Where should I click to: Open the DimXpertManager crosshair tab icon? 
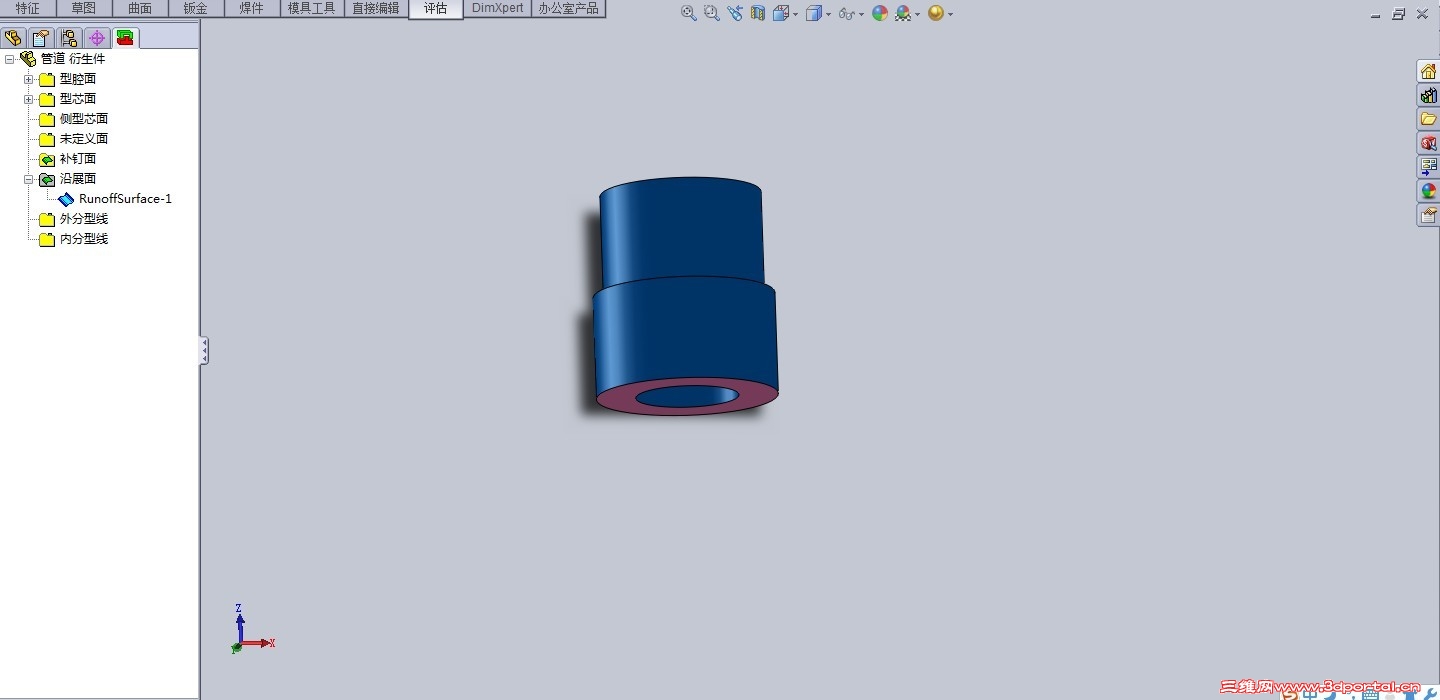pyautogui.click(x=97, y=38)
